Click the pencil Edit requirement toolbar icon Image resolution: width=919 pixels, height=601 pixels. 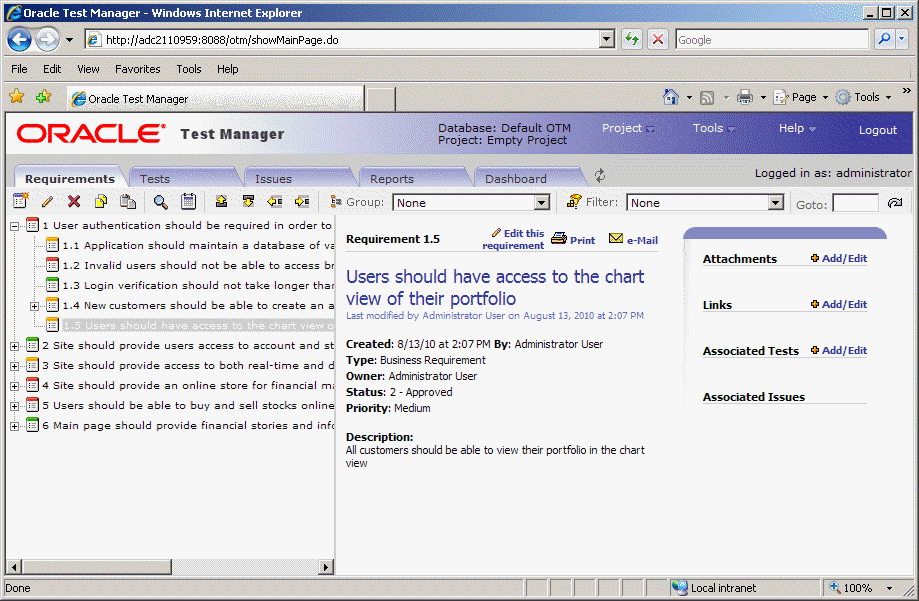[47, 202]
